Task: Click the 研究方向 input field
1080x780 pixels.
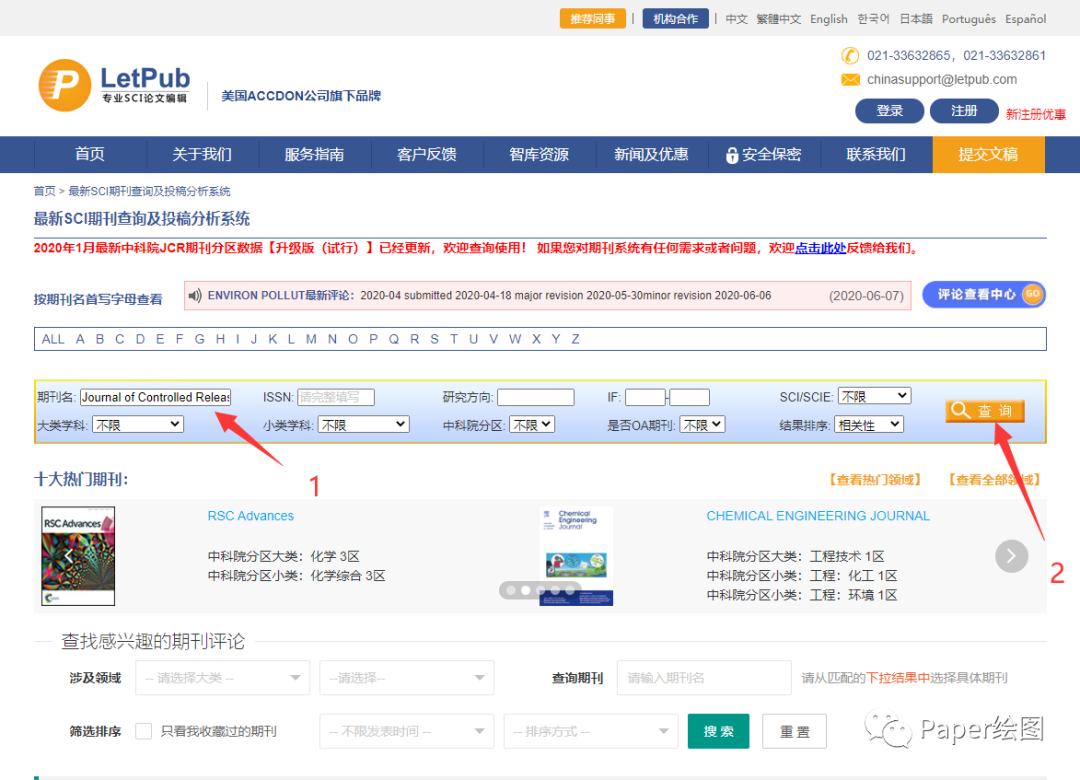Action: 536,398
